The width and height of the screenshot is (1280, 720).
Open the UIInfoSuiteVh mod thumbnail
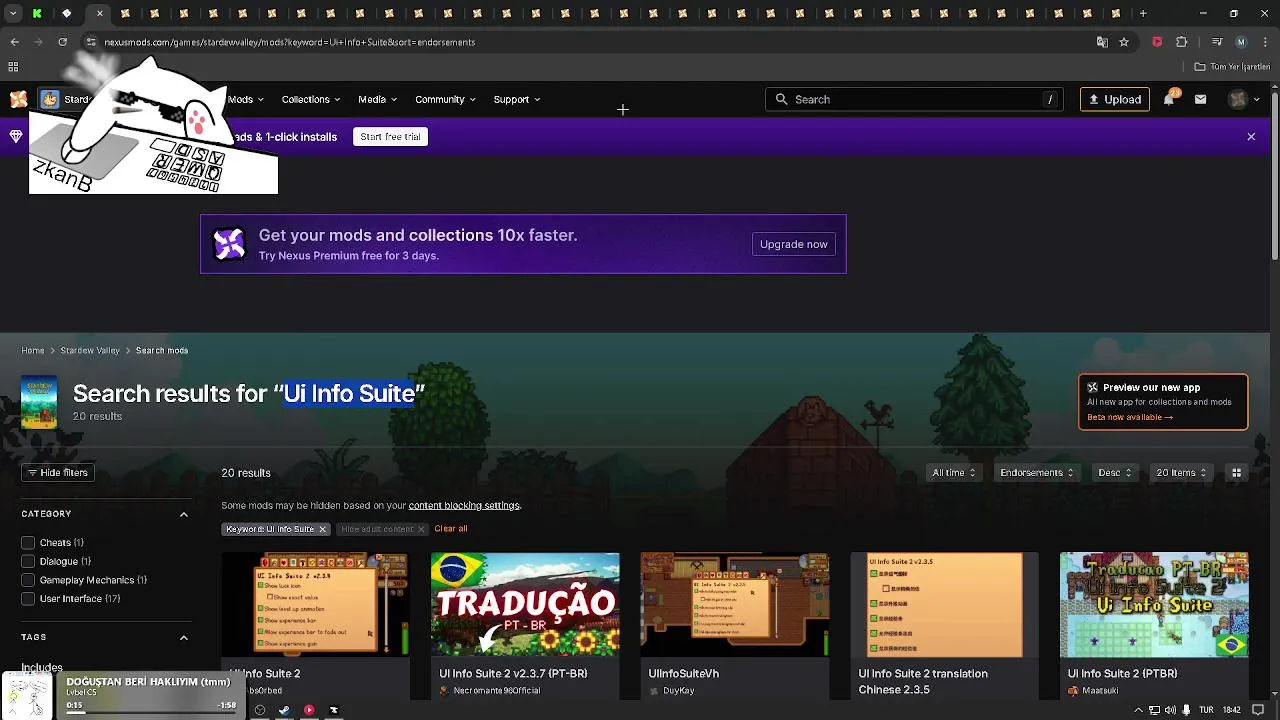pos(735,605)
